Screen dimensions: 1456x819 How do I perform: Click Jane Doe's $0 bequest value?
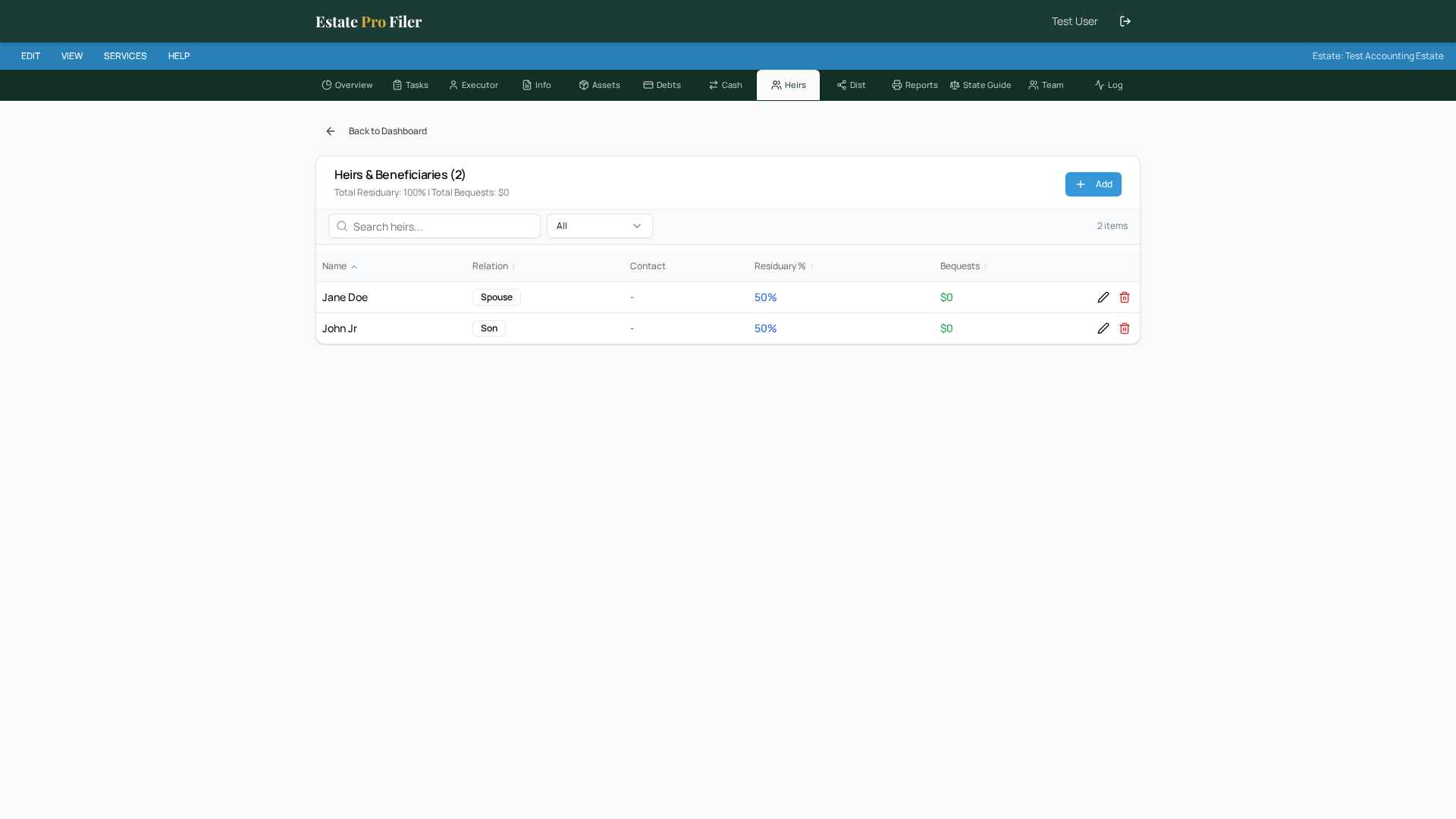pyautogui.click(x=946, y=297)
